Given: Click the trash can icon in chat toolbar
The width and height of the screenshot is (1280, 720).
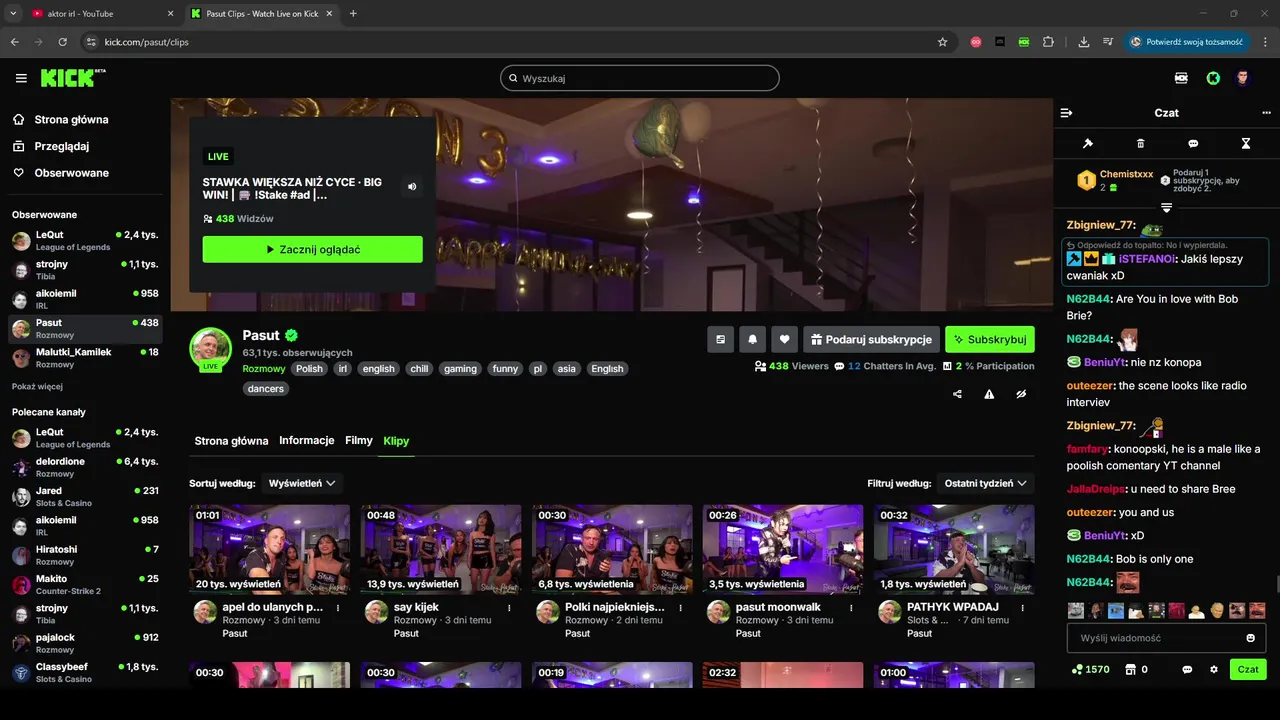Looking at the screenshot, I should [x=1141, y=144].
